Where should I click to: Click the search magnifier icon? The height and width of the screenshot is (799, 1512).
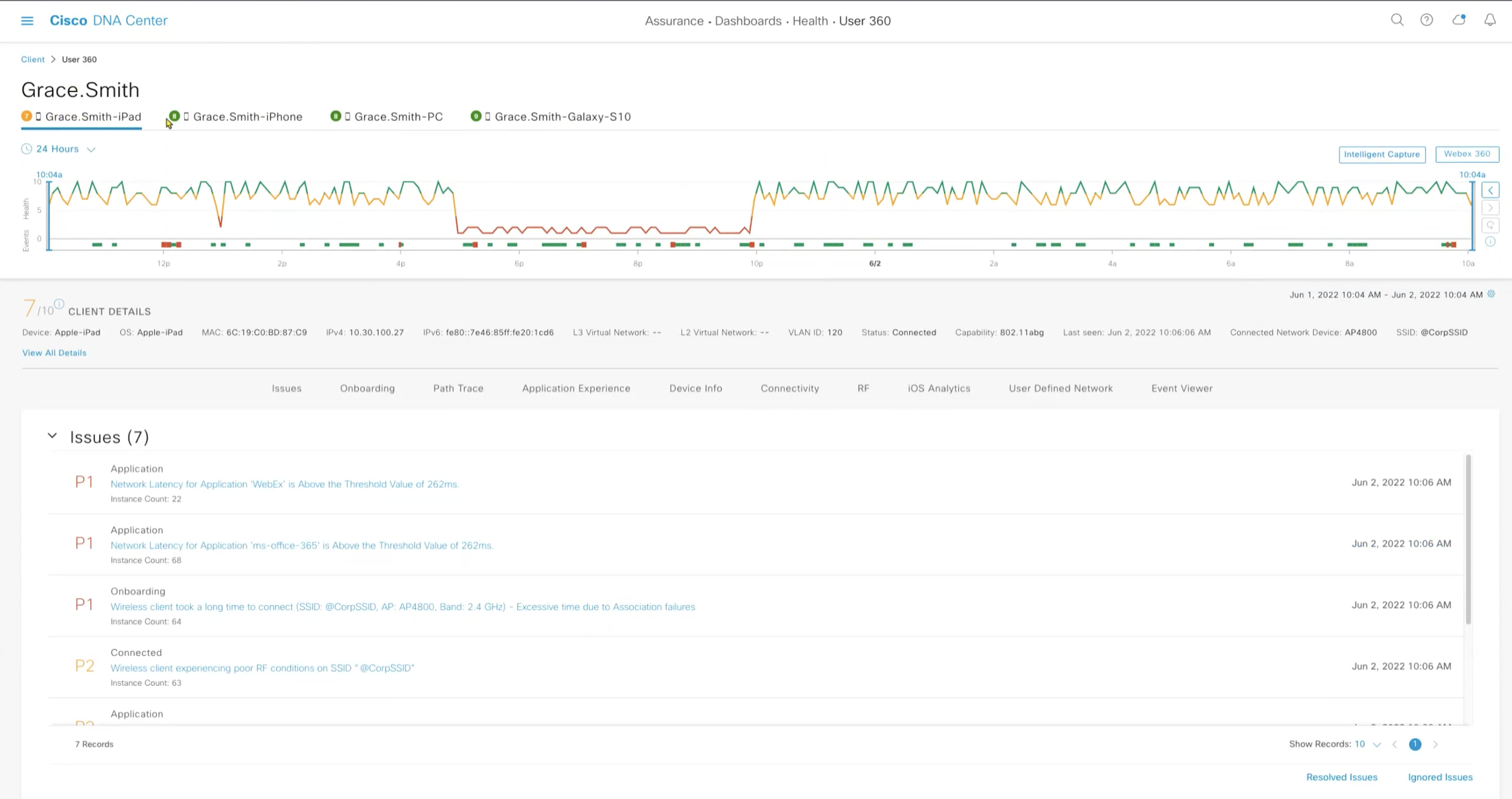(1397, 21)
